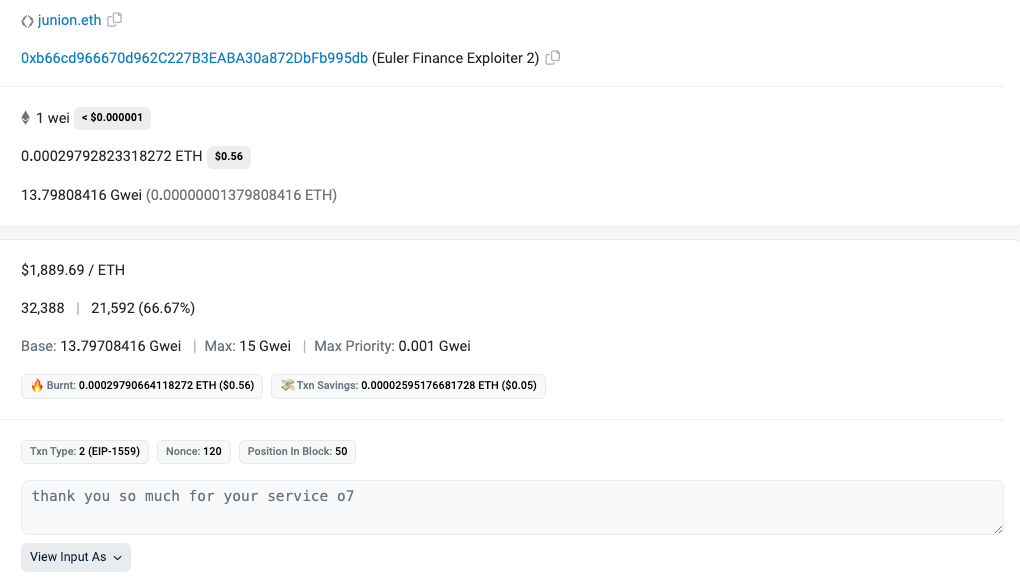Click the Ethereum diamond icon
This screenshot has height=585, width=1020.
coord(25,118)
